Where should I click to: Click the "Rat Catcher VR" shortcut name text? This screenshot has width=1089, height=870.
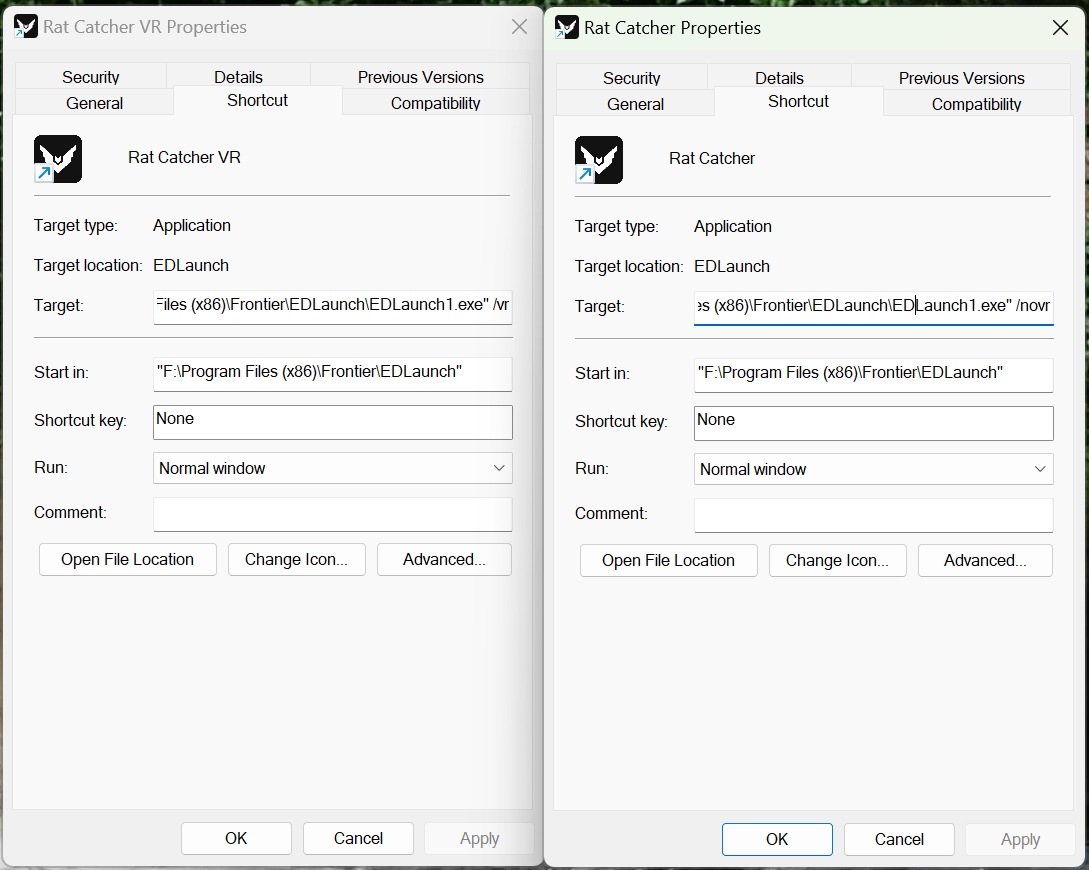pos(184,158)
